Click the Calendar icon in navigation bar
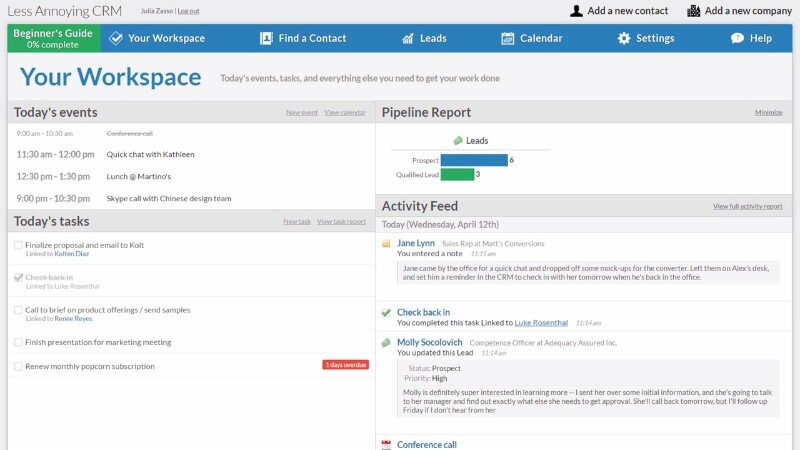 (508, 39)
